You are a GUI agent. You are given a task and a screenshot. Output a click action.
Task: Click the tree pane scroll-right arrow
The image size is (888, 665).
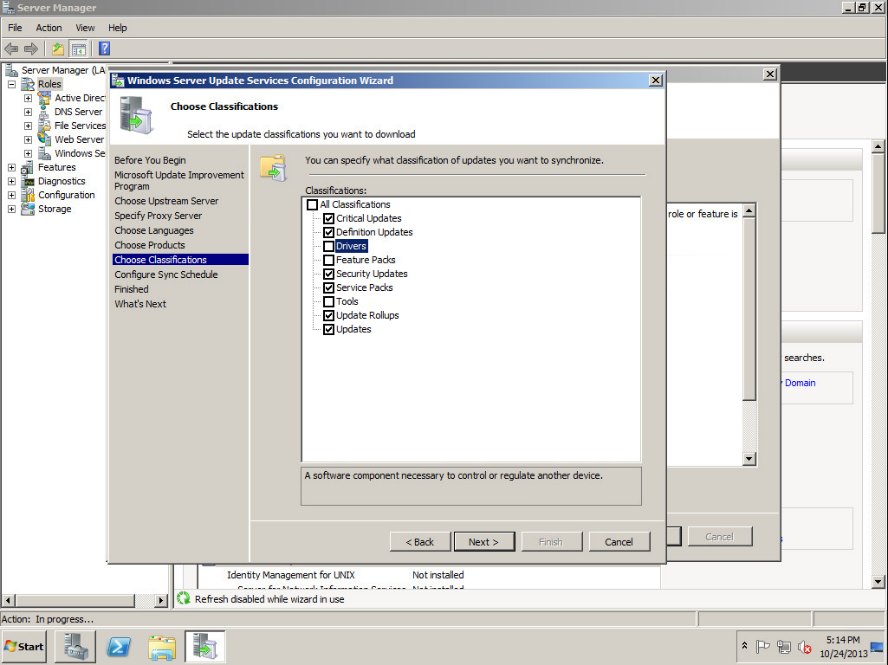click(x=161, y=600)
